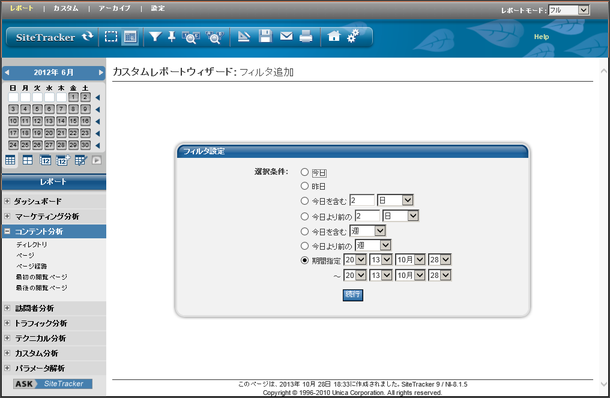Click the filter funnel icon in toolbar
Image resolution: width=610 pixels, height=398 pixels.
pyautogui.click(x=155, y=37)
